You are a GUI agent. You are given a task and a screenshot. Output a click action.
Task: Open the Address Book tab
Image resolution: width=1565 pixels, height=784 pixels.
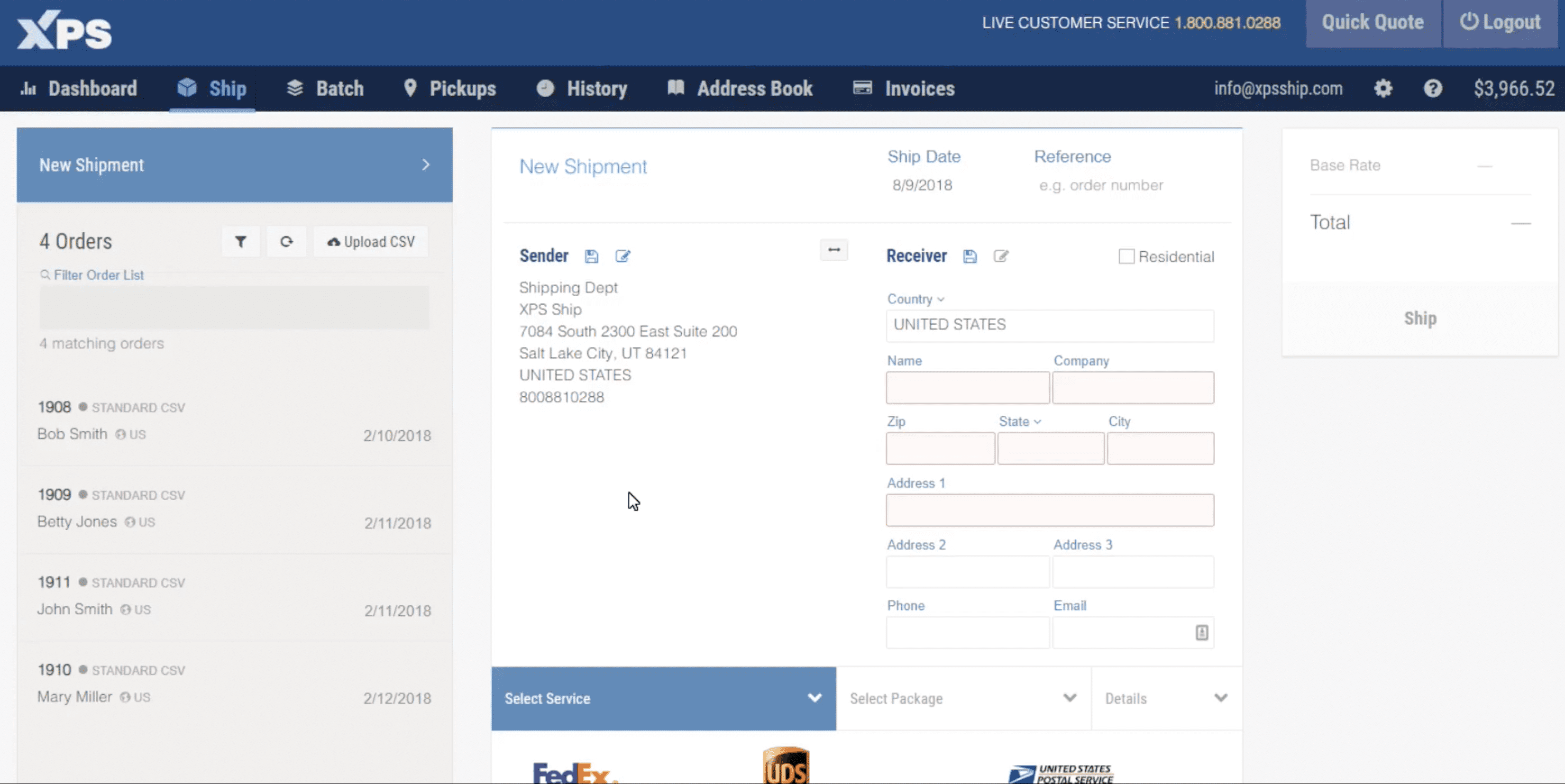(x=740, y=89)
